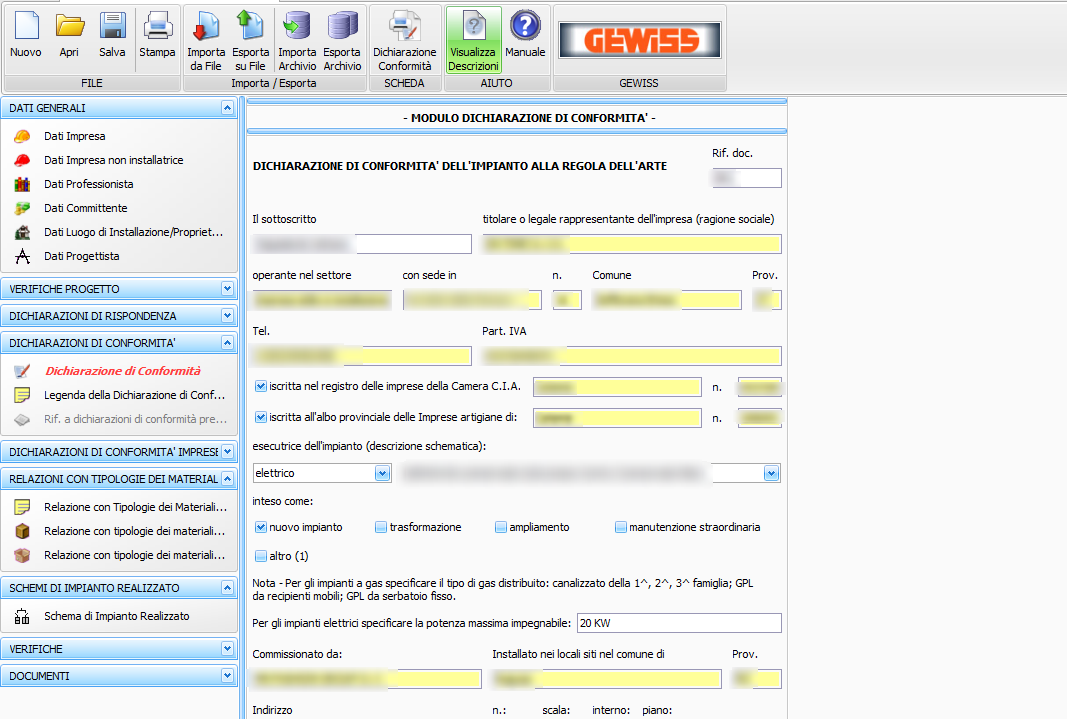Open Dati Impresa in sidebar
This screenshot has height=719, width=1067.
[x=75, y=136]
